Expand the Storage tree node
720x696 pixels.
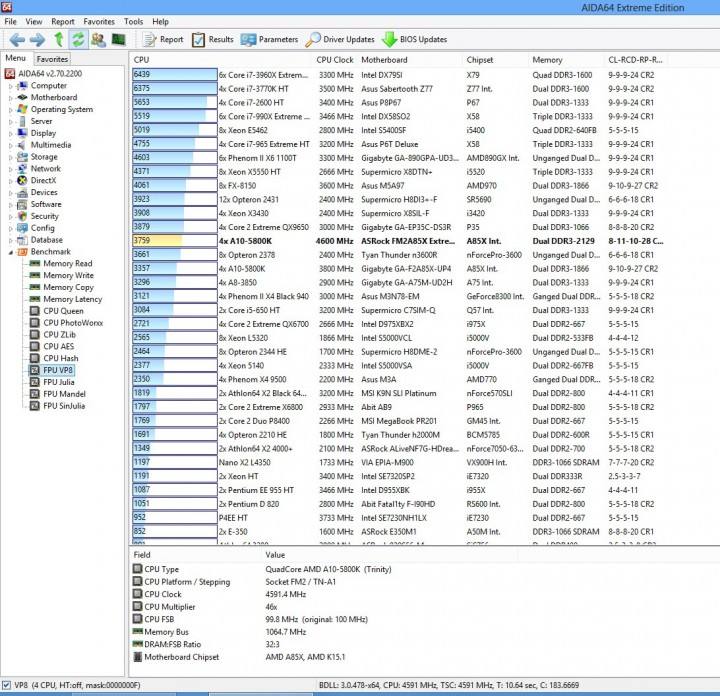coord(11,157)
